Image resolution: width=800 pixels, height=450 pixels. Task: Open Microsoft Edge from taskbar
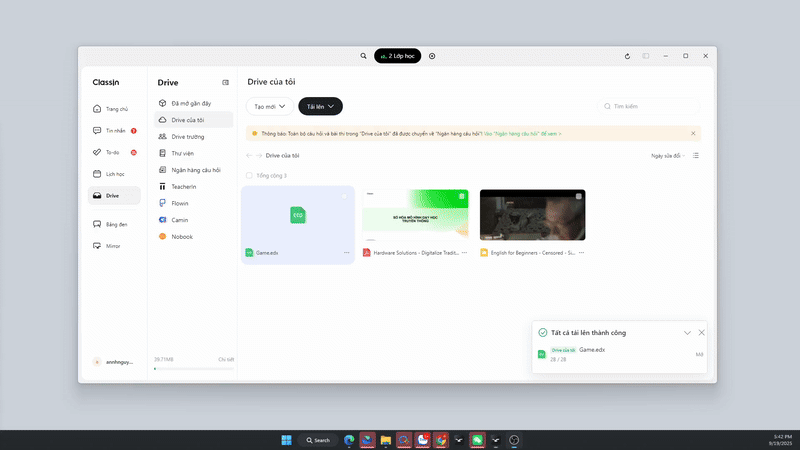(x=349, y=440)
